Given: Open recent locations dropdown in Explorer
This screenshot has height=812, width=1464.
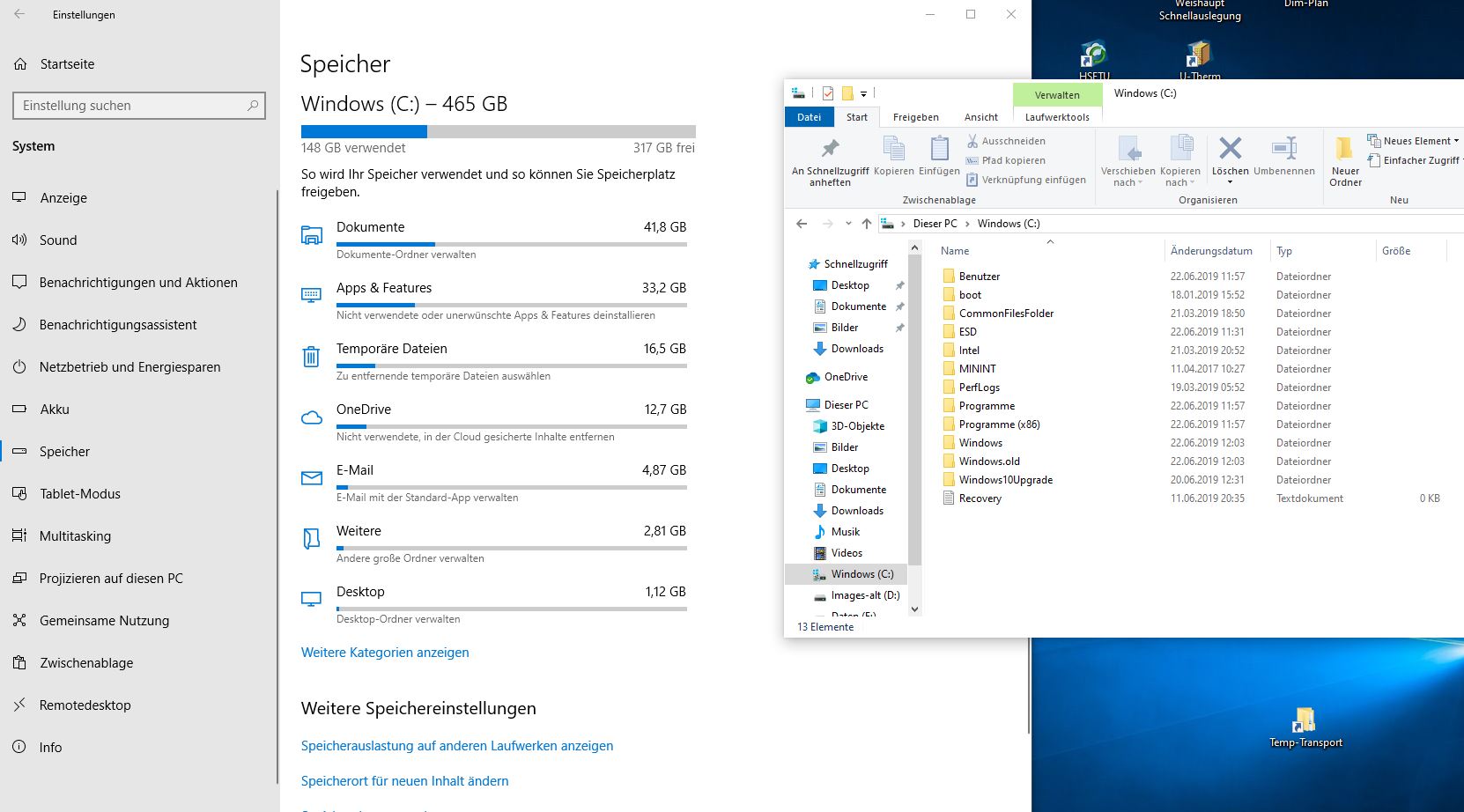Looking at the screenshot, I should (848, 224).
